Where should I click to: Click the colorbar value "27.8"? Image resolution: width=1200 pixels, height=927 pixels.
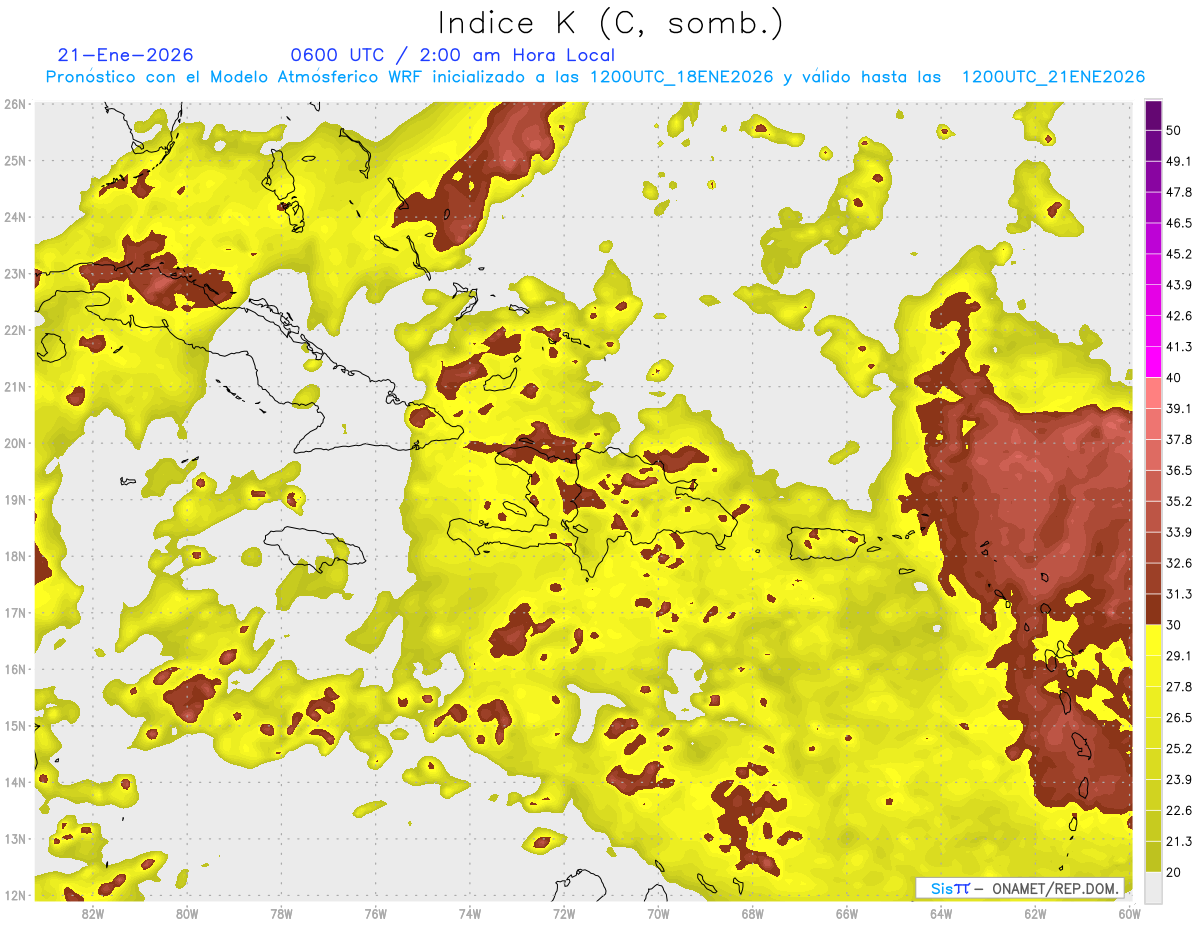pyautogui.click(x=1179, y=686)
